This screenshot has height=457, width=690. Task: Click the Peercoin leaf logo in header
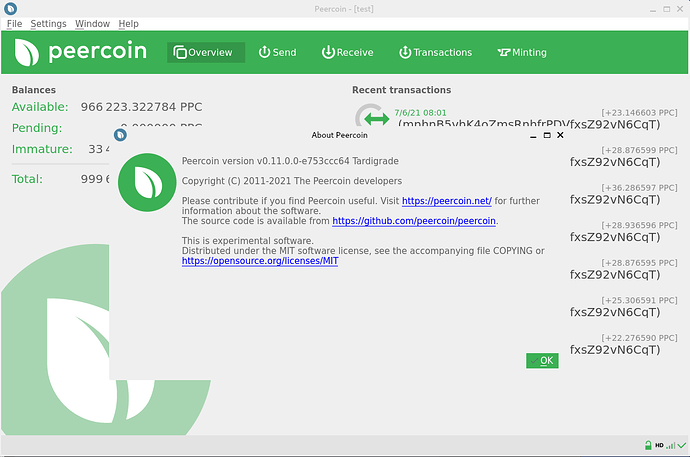pos(26,52)
